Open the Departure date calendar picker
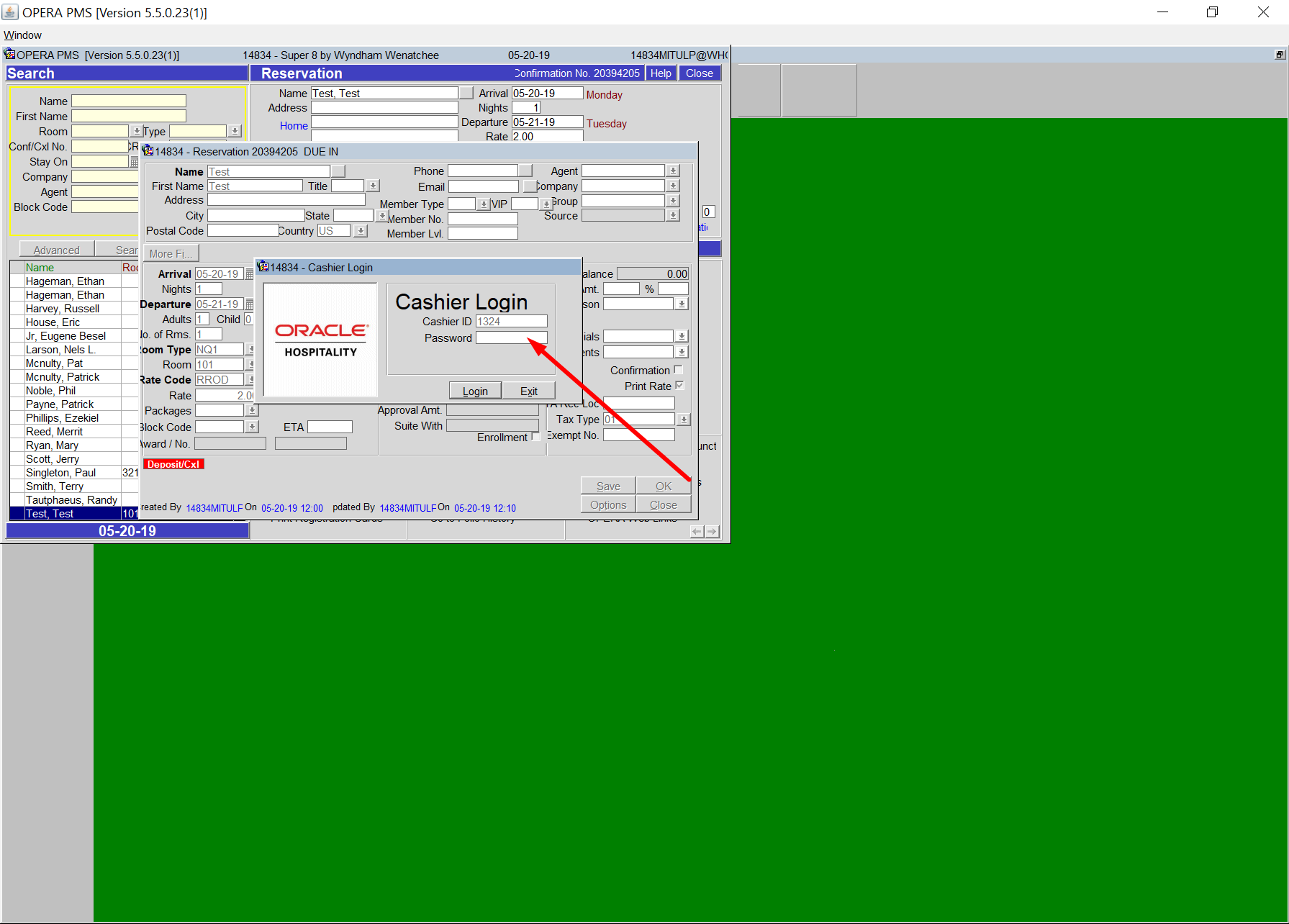The height and width of the screenshot is (924, 1289). [x=250, y=304]
